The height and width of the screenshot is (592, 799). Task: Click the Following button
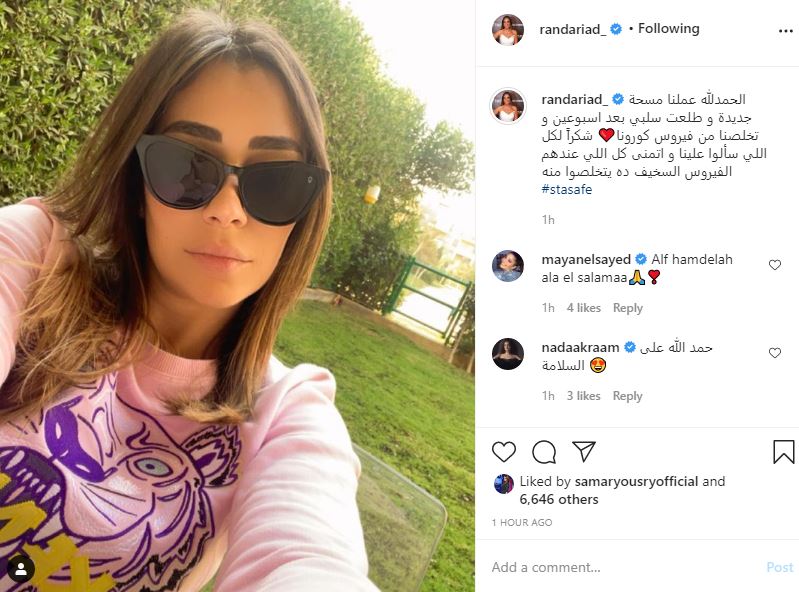(669, 29)
